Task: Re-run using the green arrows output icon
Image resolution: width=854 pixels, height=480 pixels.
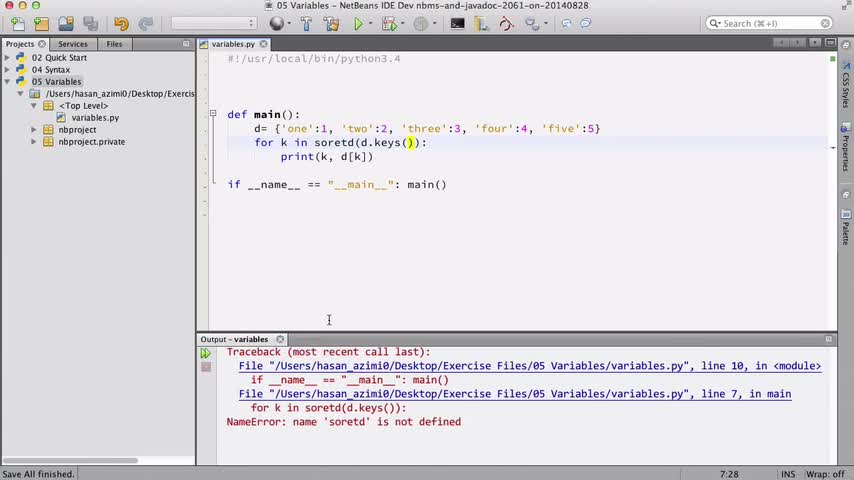Action: point(205,353)
